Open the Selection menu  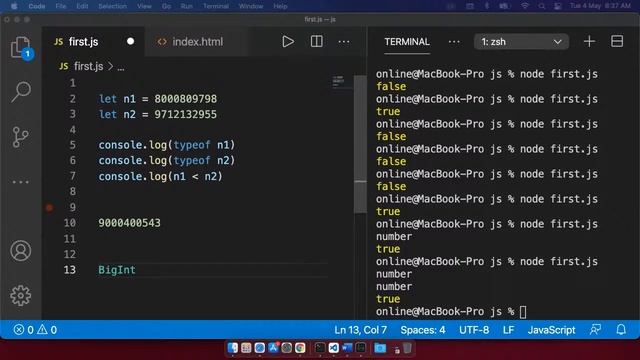(112, 6)
